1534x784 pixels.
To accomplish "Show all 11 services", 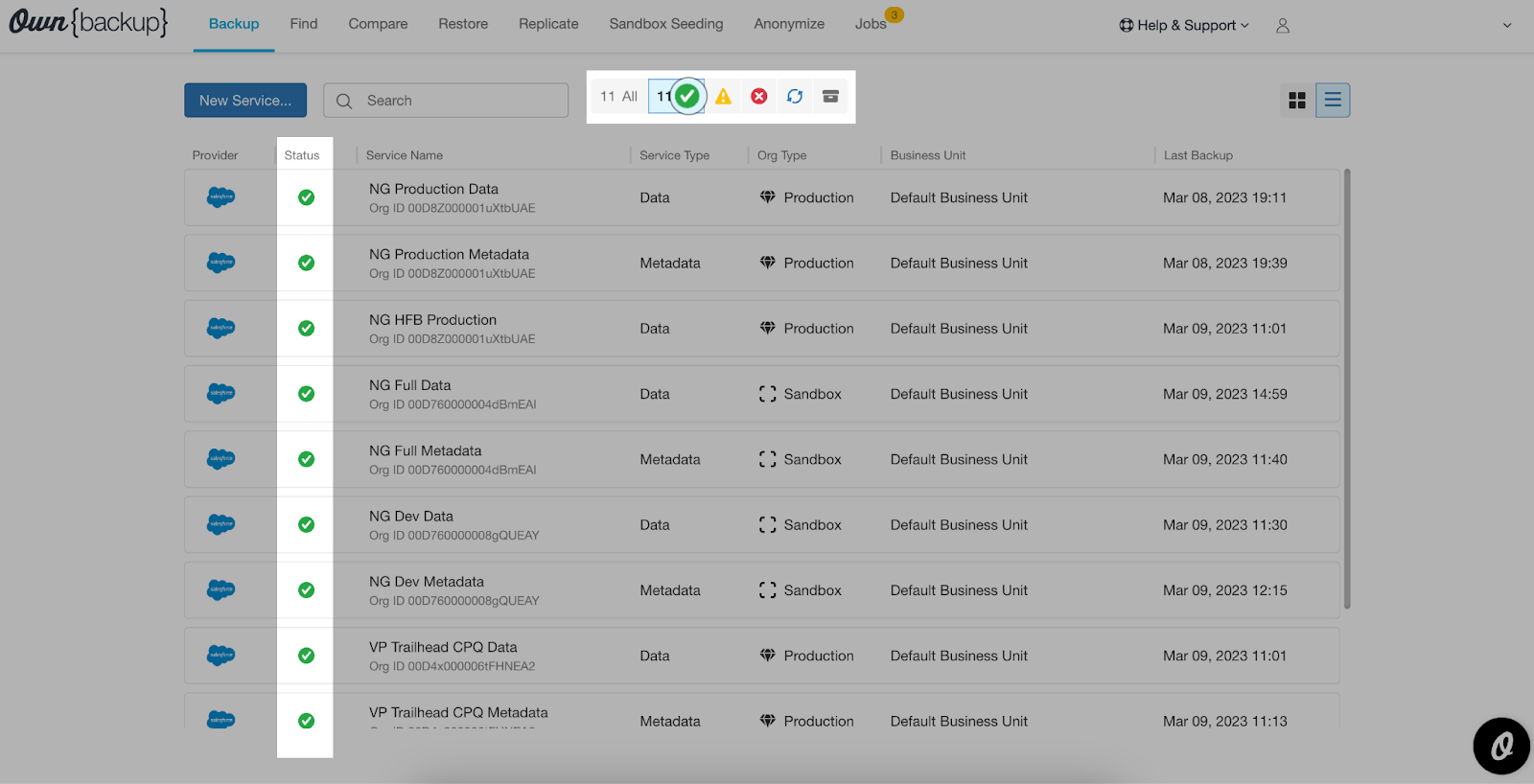I will pyautogui.click(x=618, y=97).
